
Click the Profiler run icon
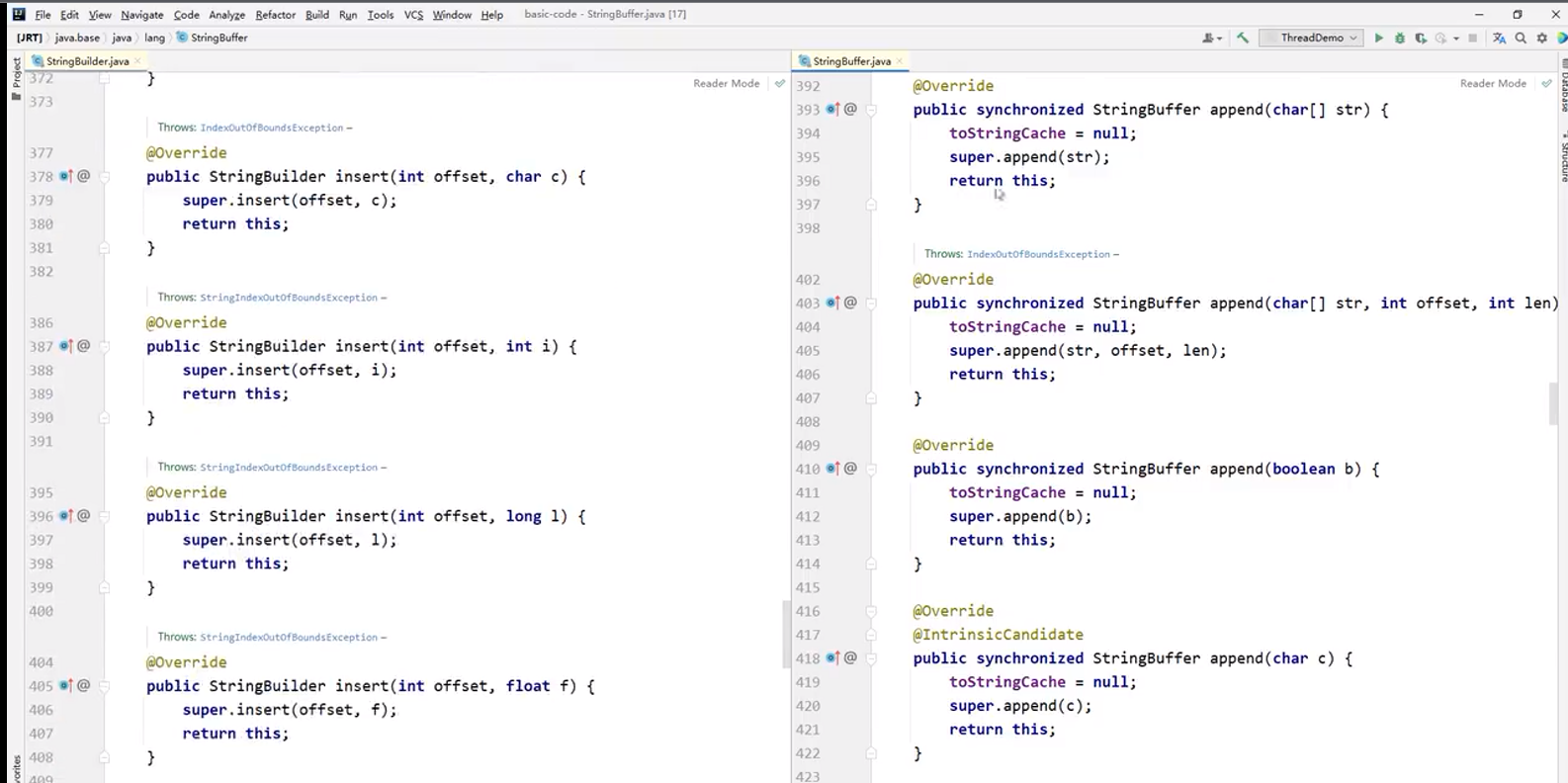coord(1440,38)
